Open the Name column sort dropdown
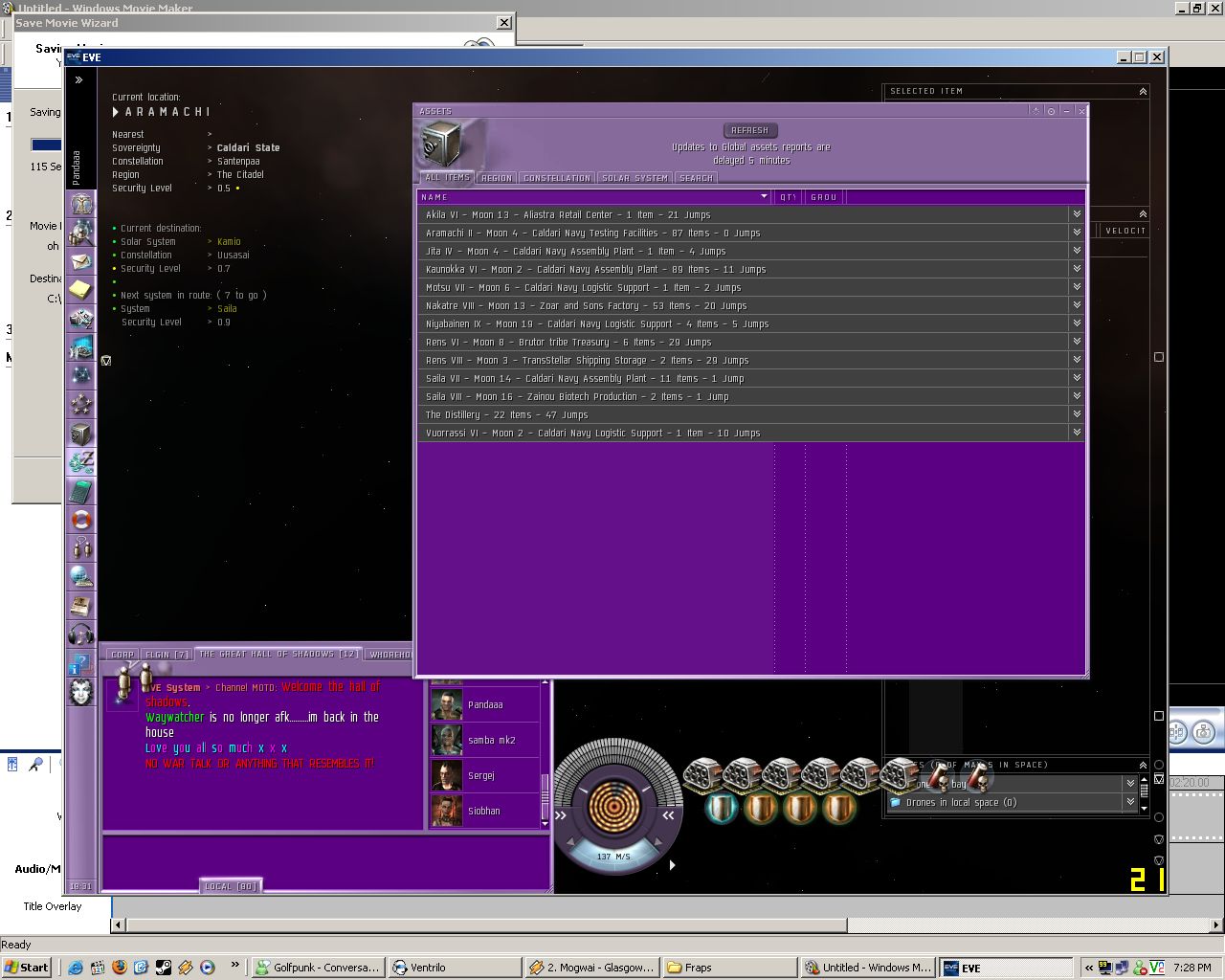 point(764,197)
